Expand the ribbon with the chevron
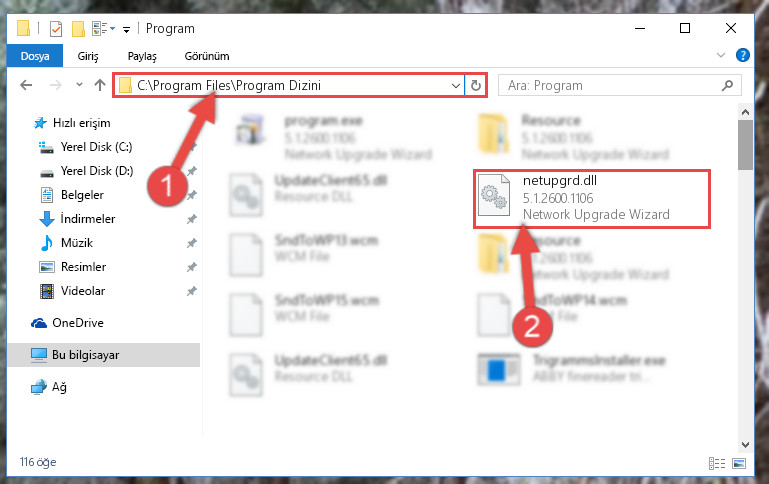769x484 pixels. (x=720, y=55)
